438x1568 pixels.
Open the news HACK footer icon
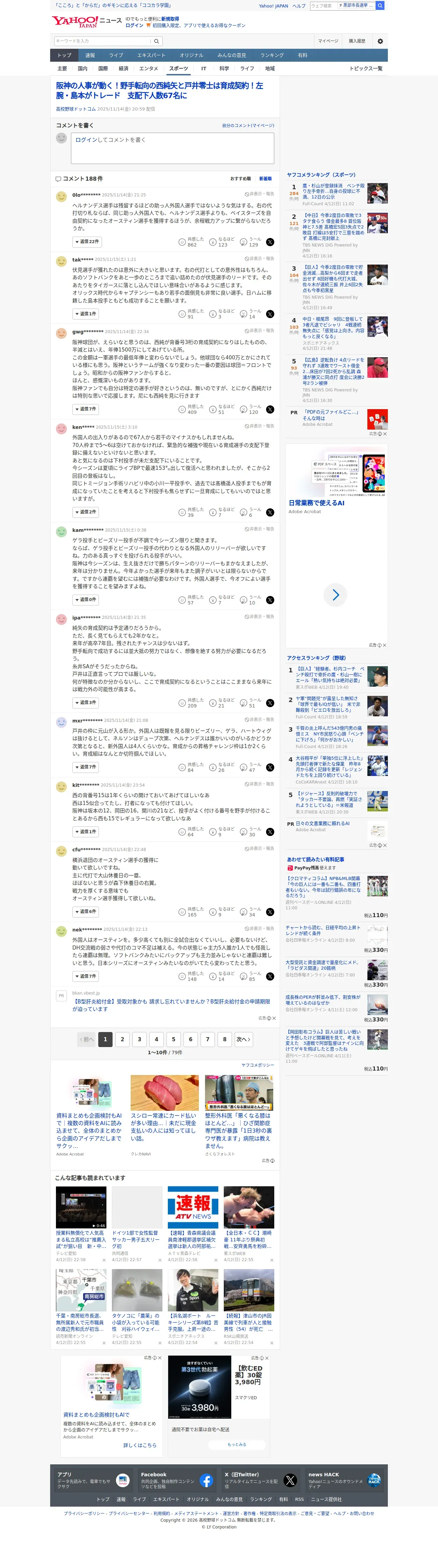374,1480
